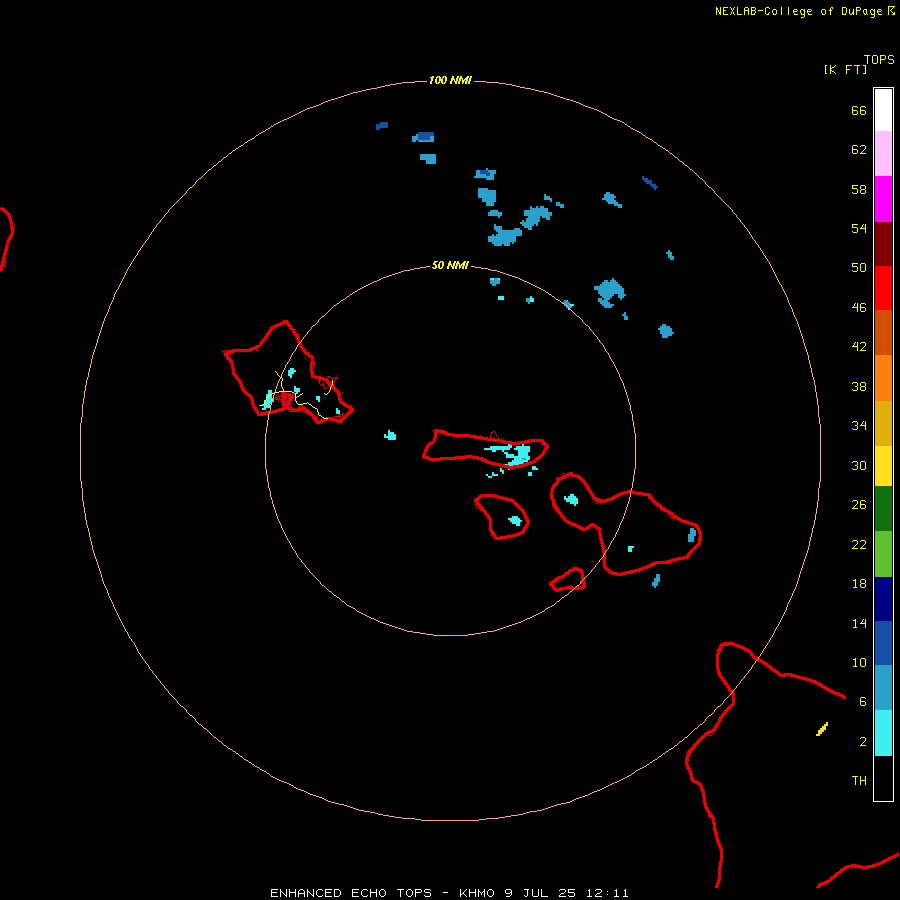This screenshot has height=900, width=900.
Task: Click the "58" legend value
Action: click(x=859, y=189)
